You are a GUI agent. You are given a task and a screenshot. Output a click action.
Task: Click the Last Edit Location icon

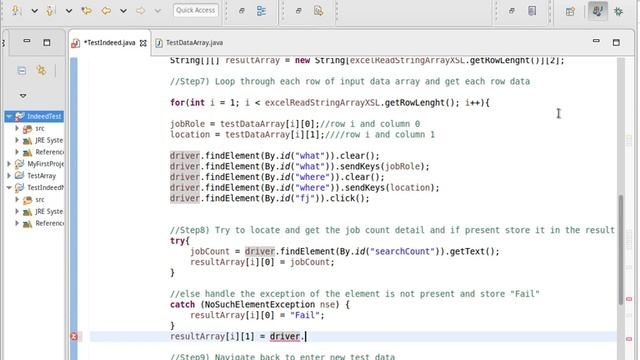(87, 10)
